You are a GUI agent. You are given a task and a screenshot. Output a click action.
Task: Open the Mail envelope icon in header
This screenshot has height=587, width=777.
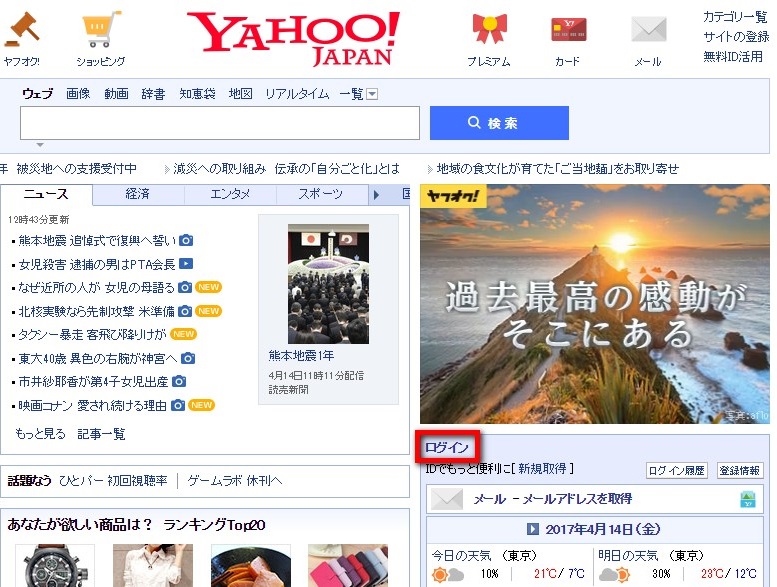click(x=648, y=29)
